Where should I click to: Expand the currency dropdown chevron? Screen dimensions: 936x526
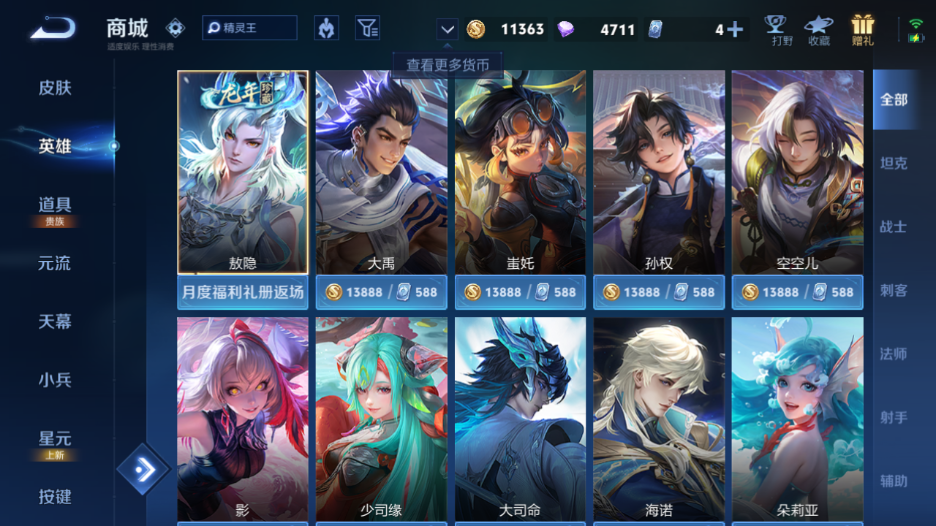coord(447,29)
